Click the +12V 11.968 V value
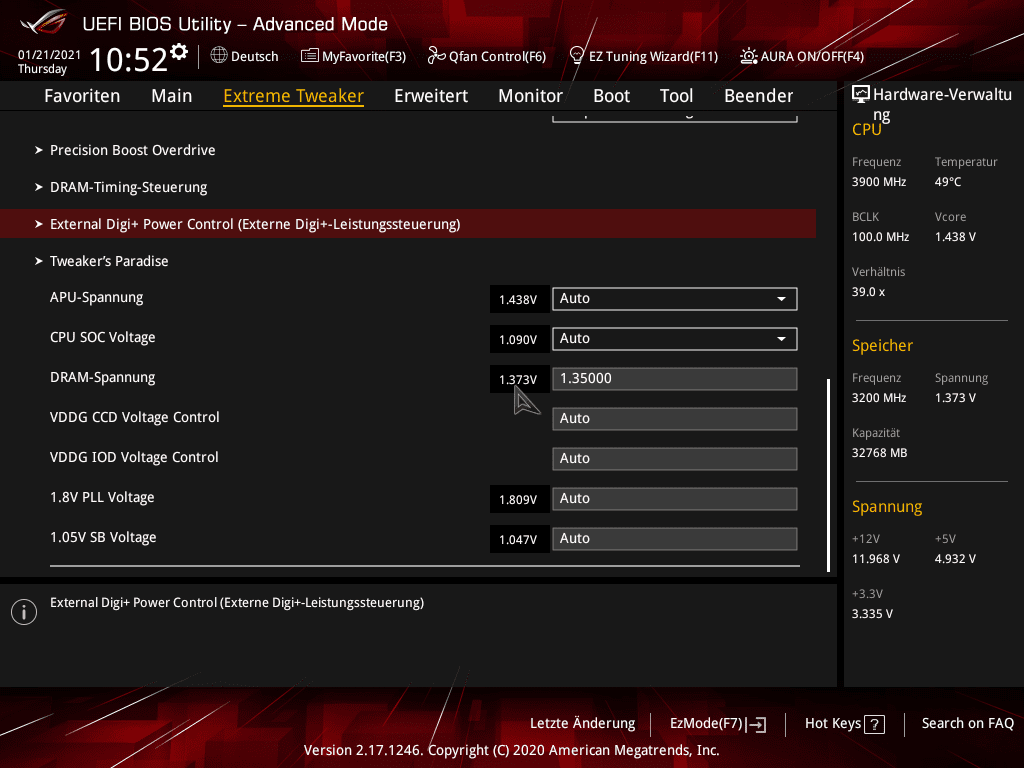 876,559
